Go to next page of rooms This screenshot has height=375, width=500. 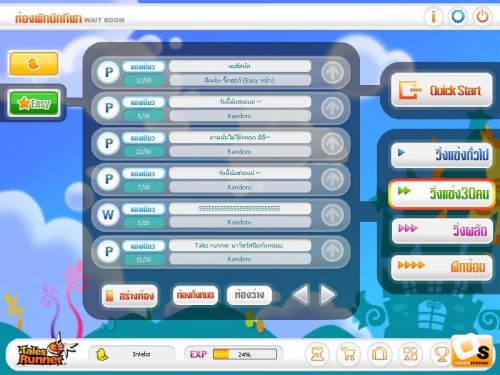(327, 295)
